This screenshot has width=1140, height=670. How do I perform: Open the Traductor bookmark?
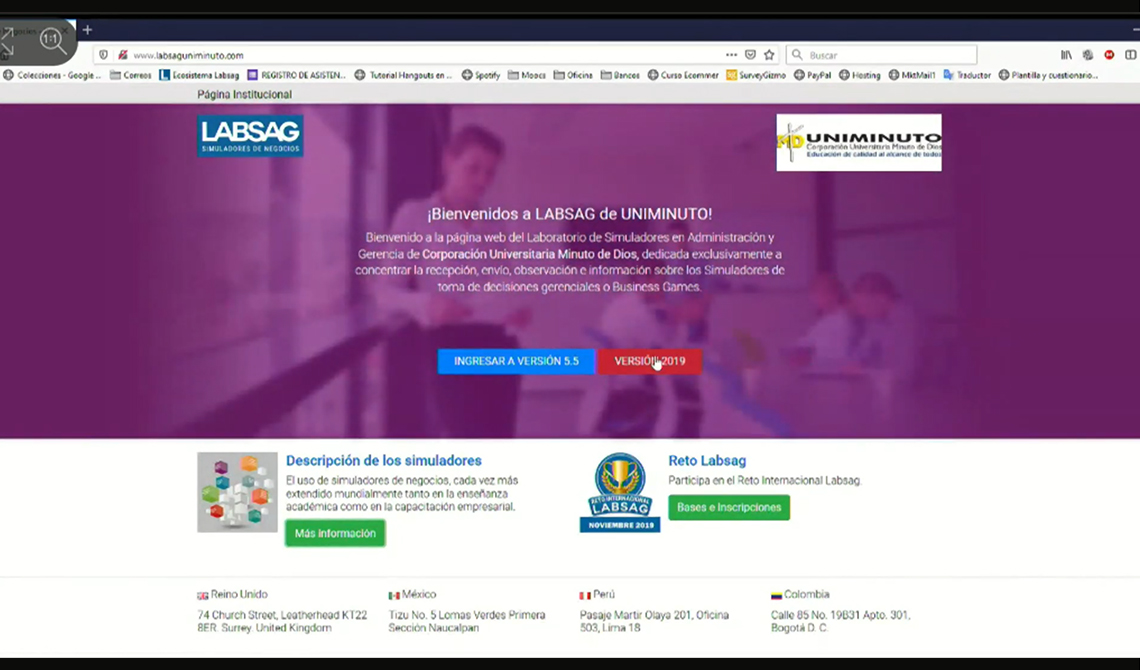pyautogui.click(x=967, y=75)
